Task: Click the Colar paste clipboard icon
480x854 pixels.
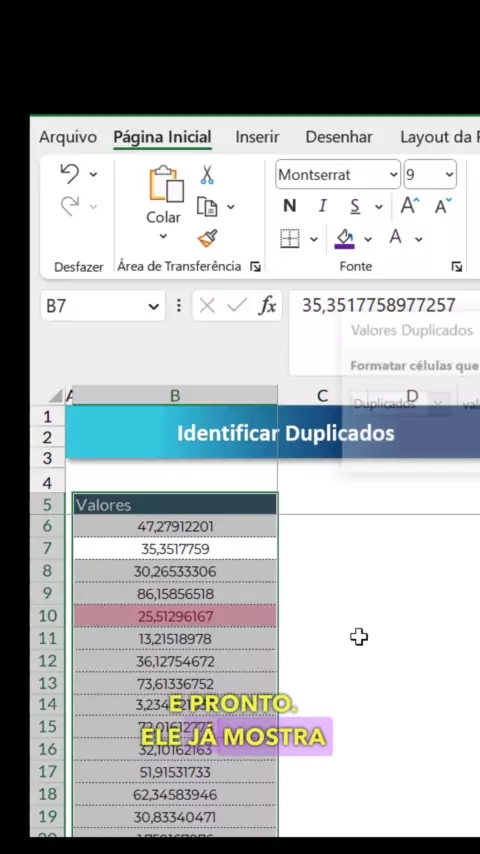Action: pyautogui.click(x=166, y=184)
